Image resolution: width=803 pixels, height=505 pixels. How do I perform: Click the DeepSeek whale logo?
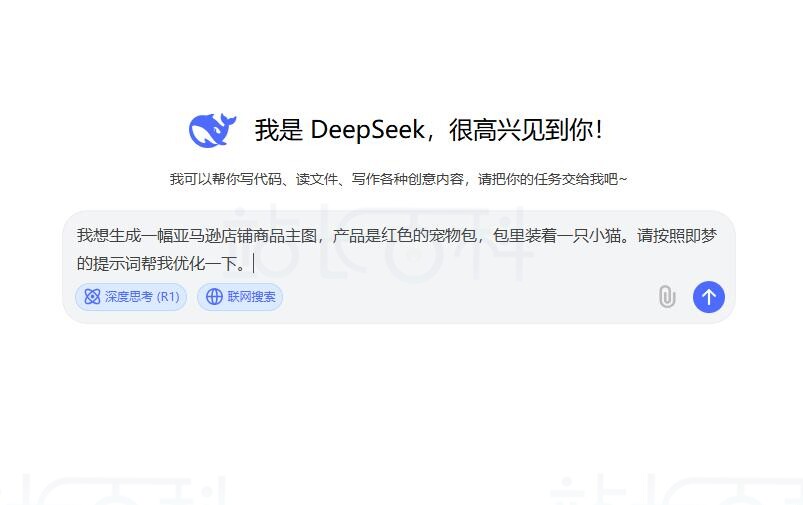click(x=213, y=130)
